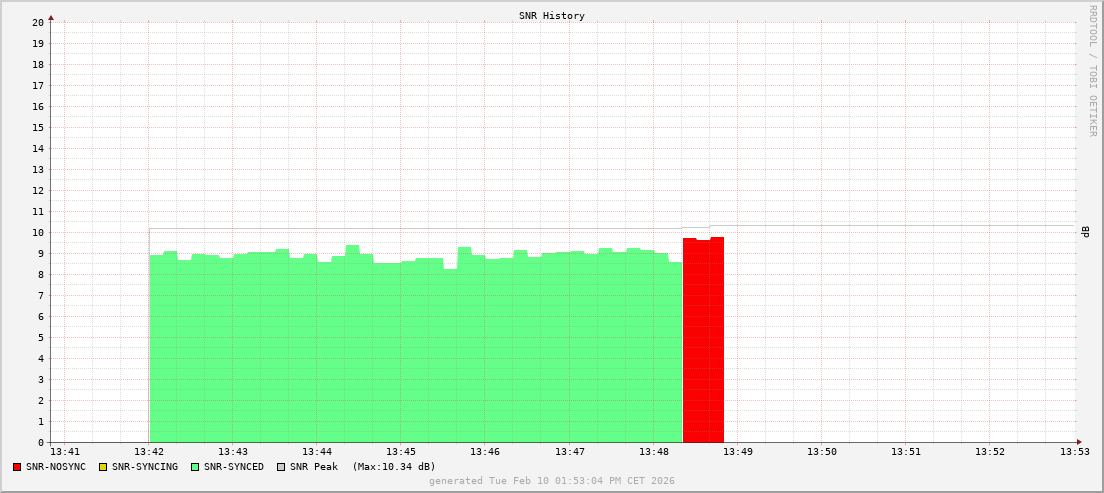The height and width of the screenshot is (493, 1104).
Task: Click the Max:10.34 dB peak value
Action: point(394,467)
